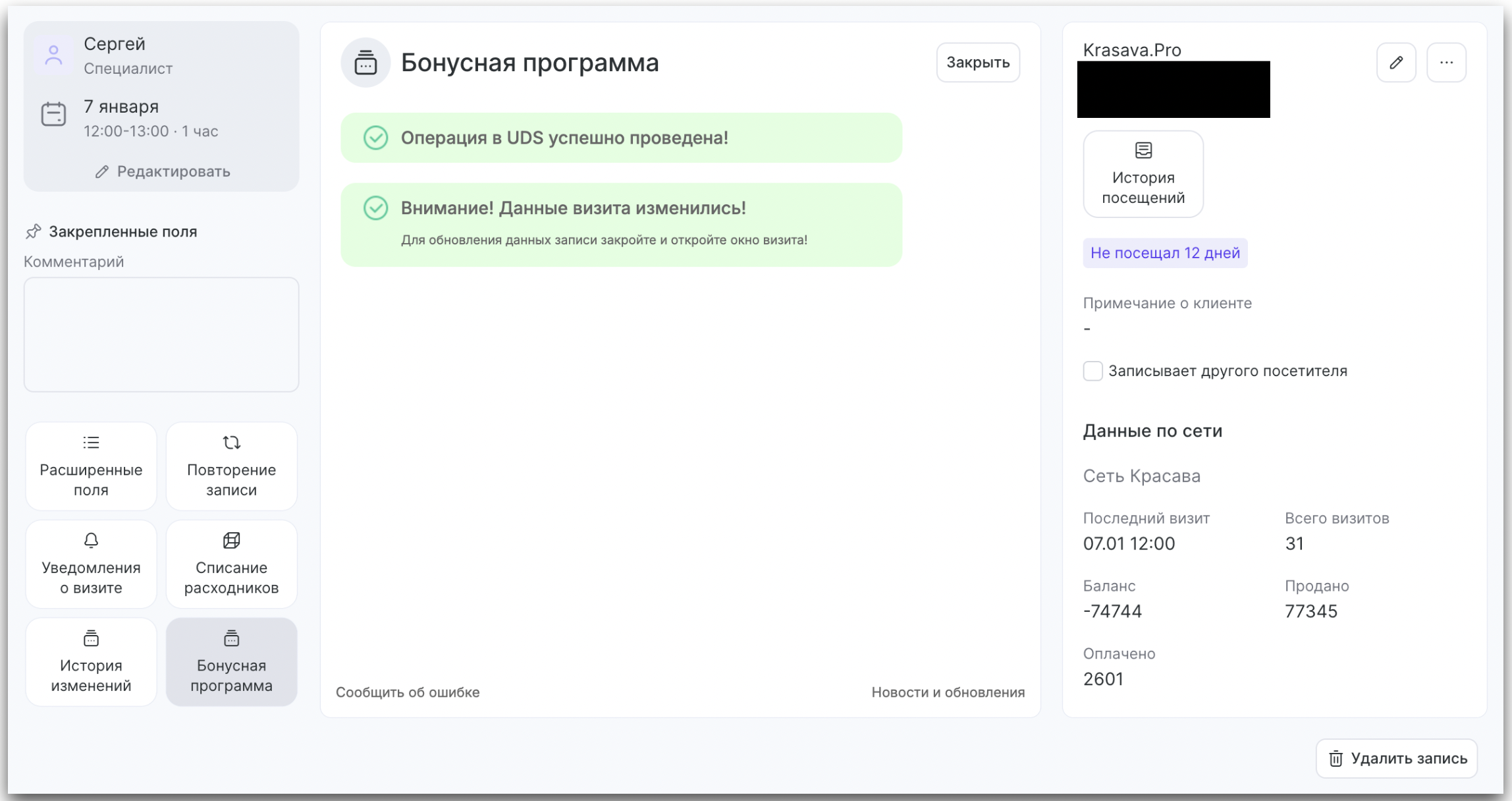Click Удалить запись button
The image size is (1512, 801).
point(1397,759)
